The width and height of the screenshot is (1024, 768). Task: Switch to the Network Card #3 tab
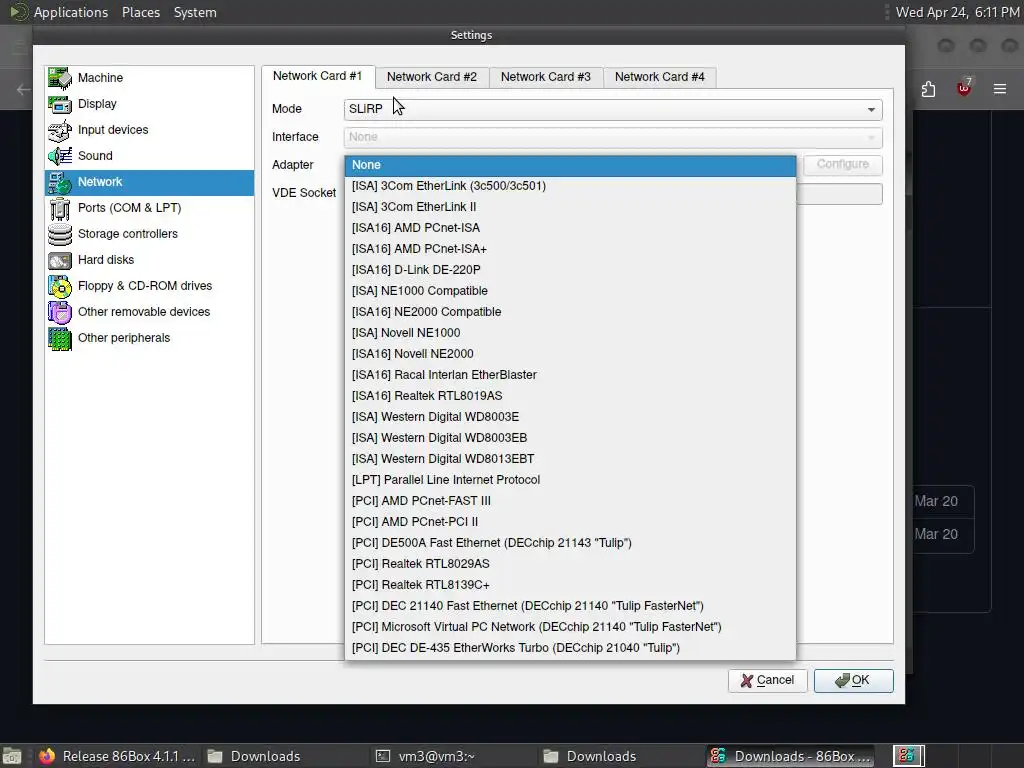click(545, 77)
